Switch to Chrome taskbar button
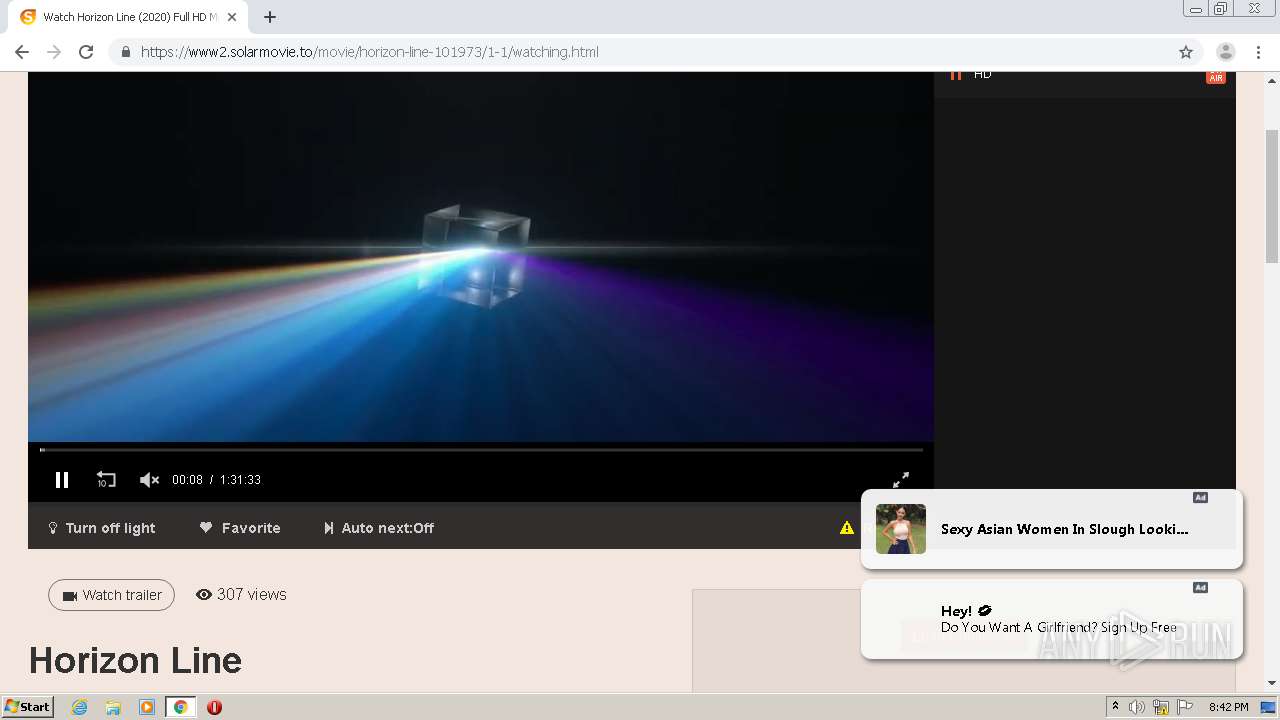Image resolution: width=1280 pixels, height=720 pixels. point(181,707)
